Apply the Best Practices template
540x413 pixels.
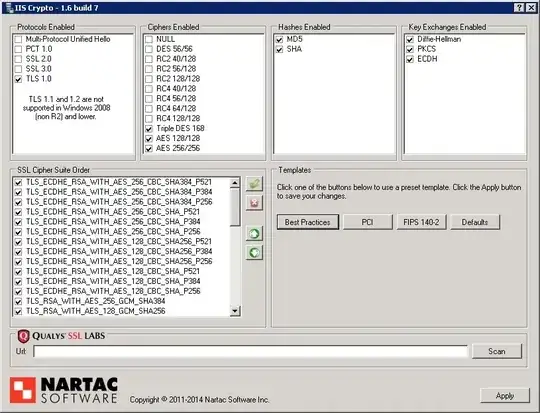[x=308, y=222]
